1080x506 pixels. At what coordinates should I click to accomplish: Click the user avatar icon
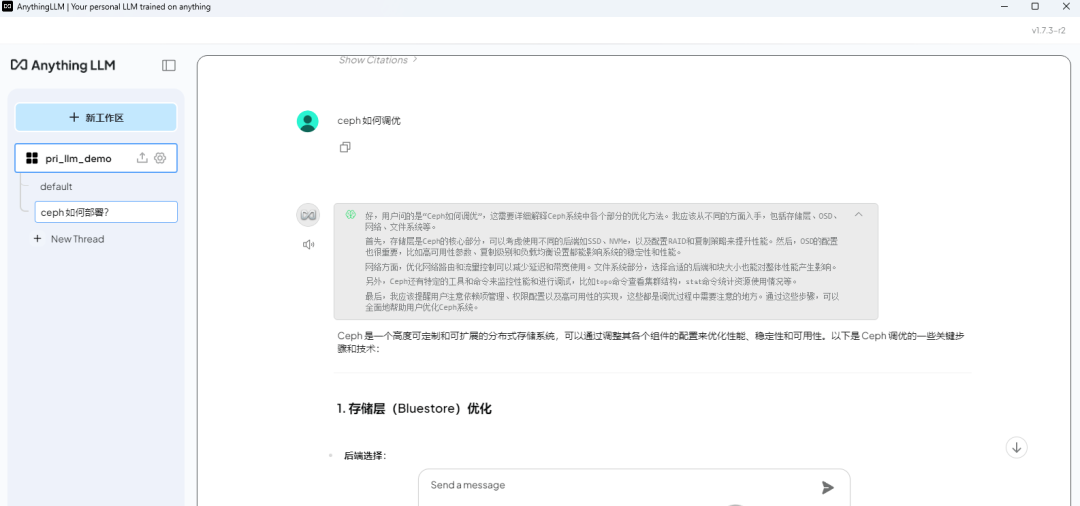[x=307, y=121]
